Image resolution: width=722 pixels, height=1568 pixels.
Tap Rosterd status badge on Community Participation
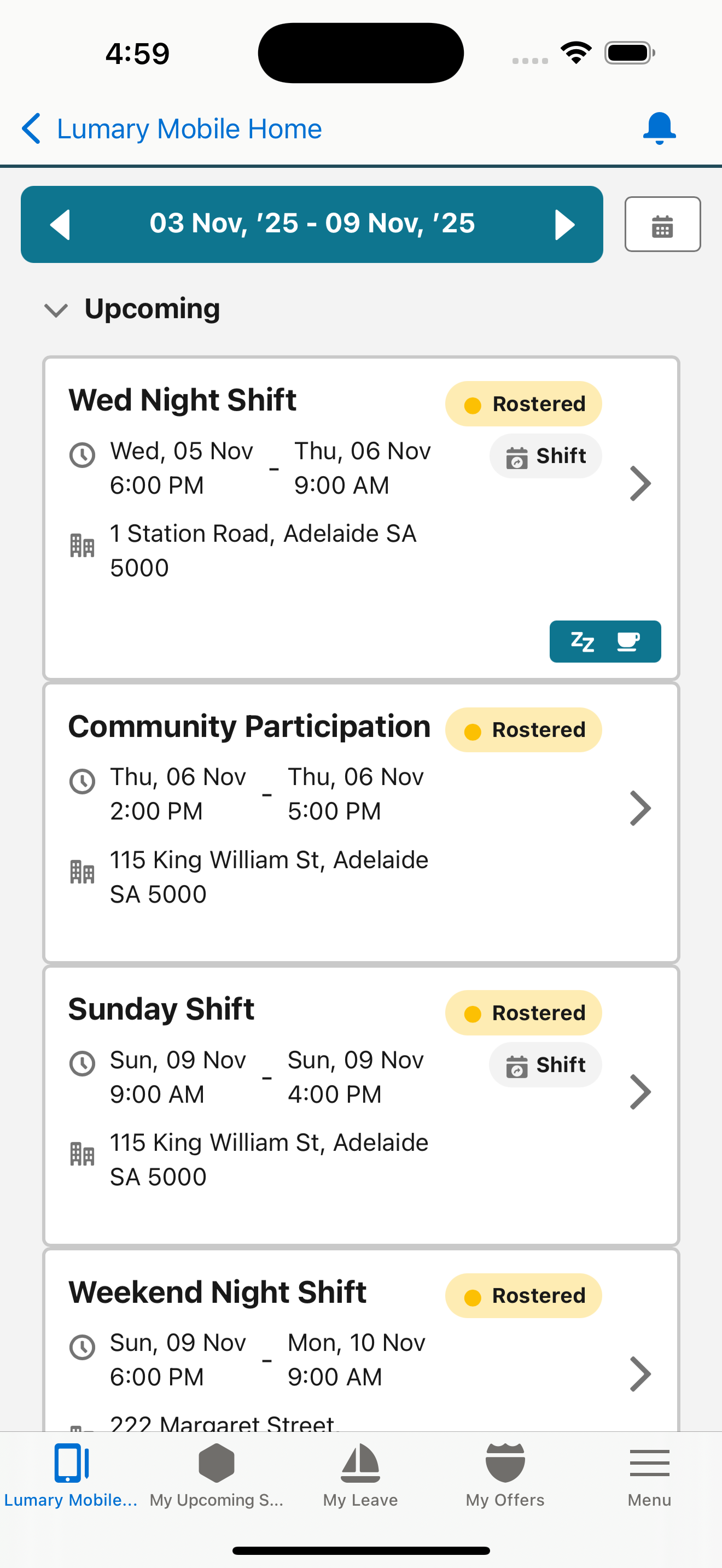pos(523,730)
